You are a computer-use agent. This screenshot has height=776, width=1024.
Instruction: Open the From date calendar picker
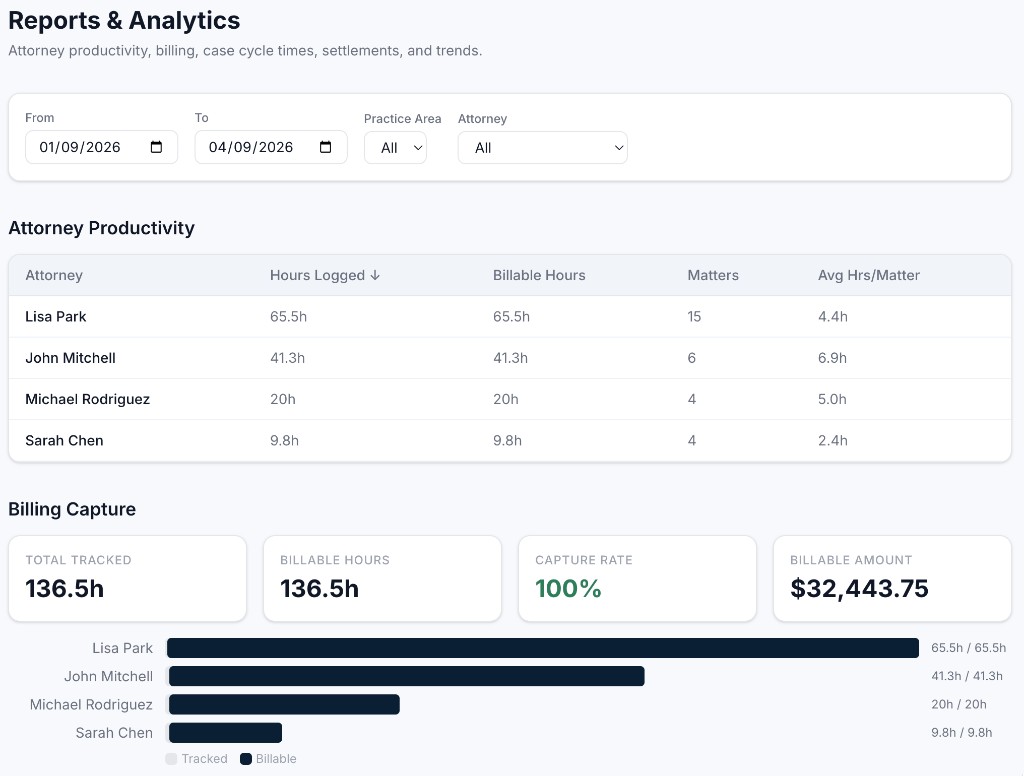coord(157,147)
